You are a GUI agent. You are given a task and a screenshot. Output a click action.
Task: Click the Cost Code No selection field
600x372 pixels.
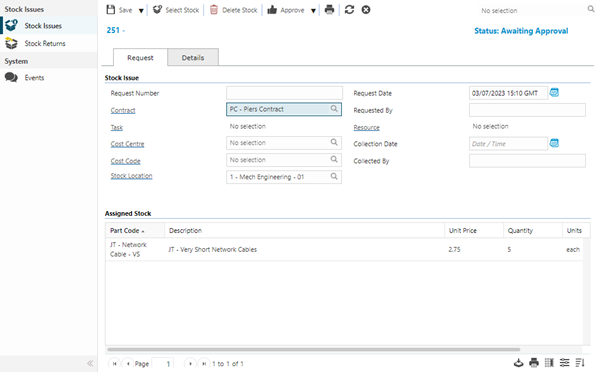click(284, 160)
